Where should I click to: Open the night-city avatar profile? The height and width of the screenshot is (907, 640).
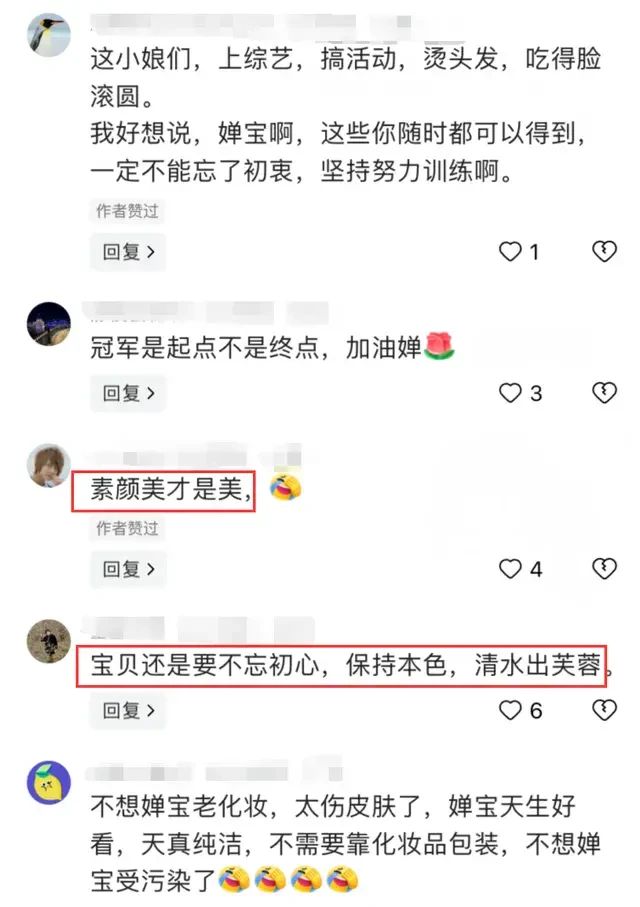(x=49, y=323)
